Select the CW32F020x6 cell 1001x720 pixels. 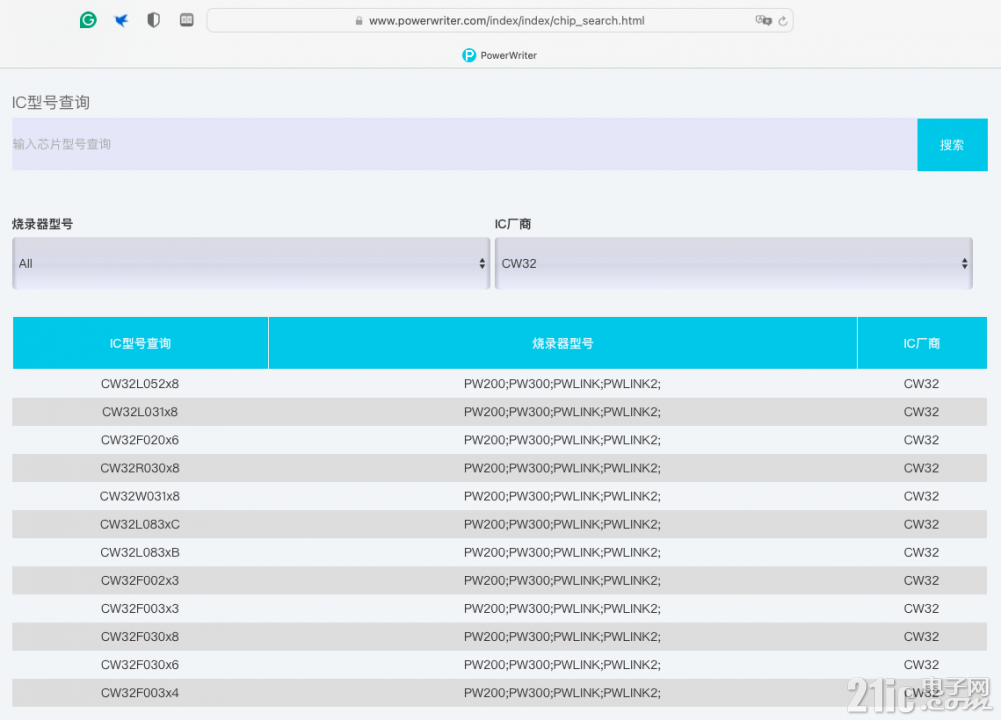pos(140,440)
